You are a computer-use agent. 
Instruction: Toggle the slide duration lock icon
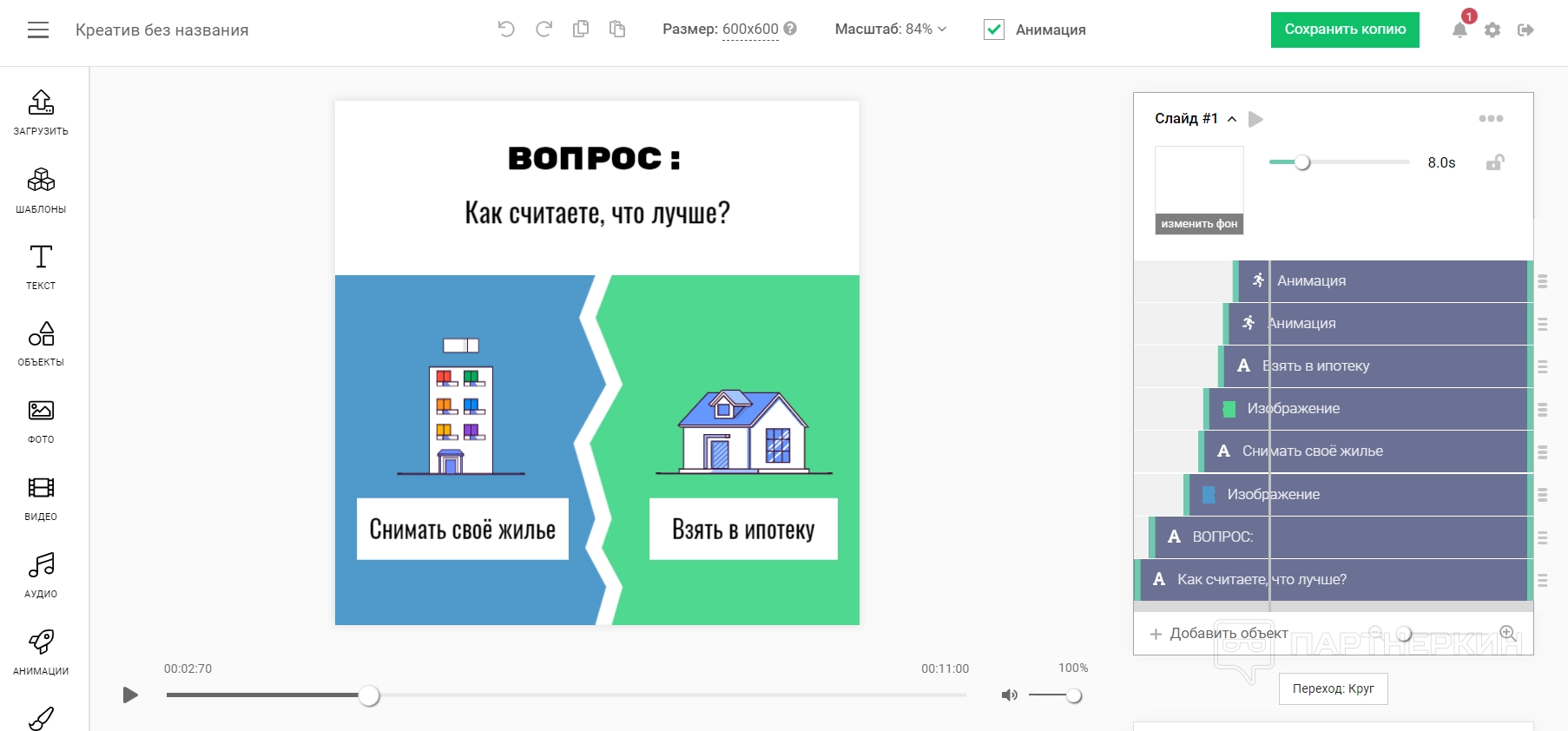1494,162
